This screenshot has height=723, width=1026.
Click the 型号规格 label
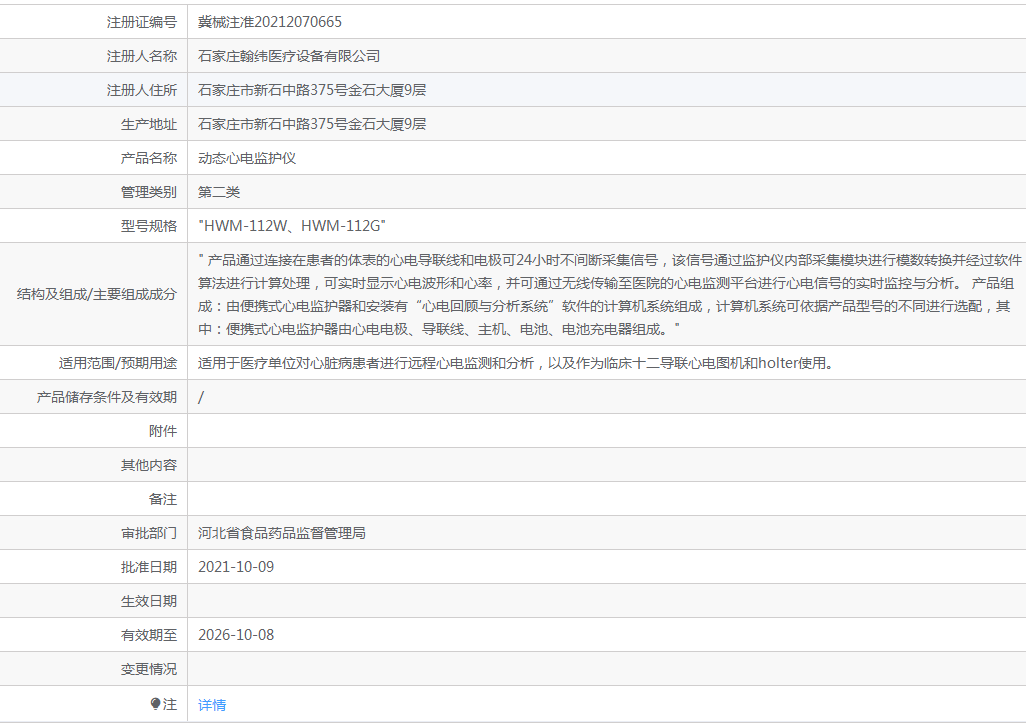click(149, 226)
